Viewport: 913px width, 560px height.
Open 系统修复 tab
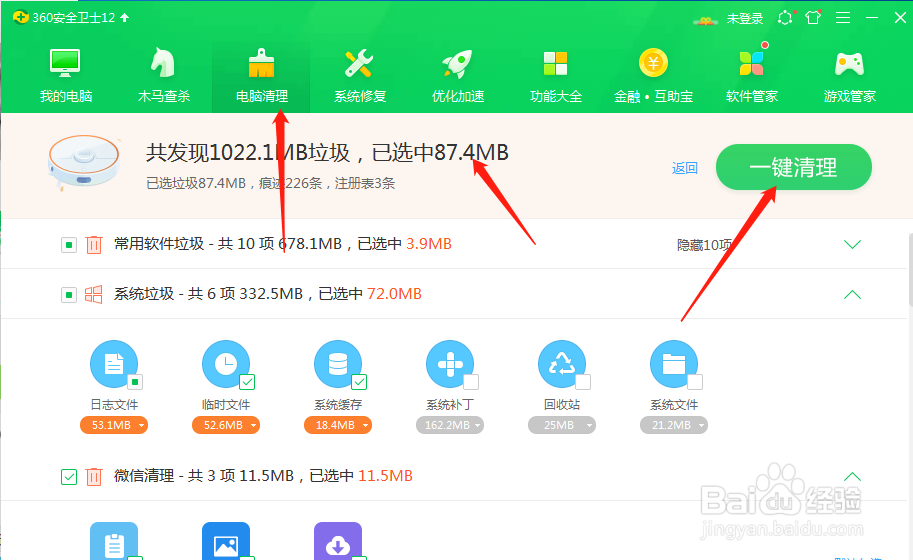359,76
